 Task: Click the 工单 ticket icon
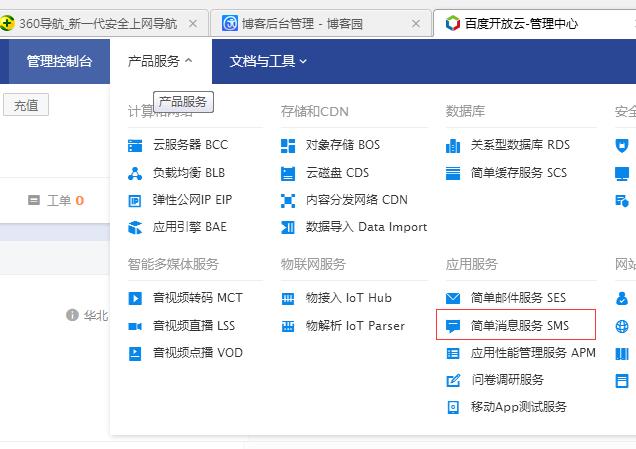click(x=34, y=200)
